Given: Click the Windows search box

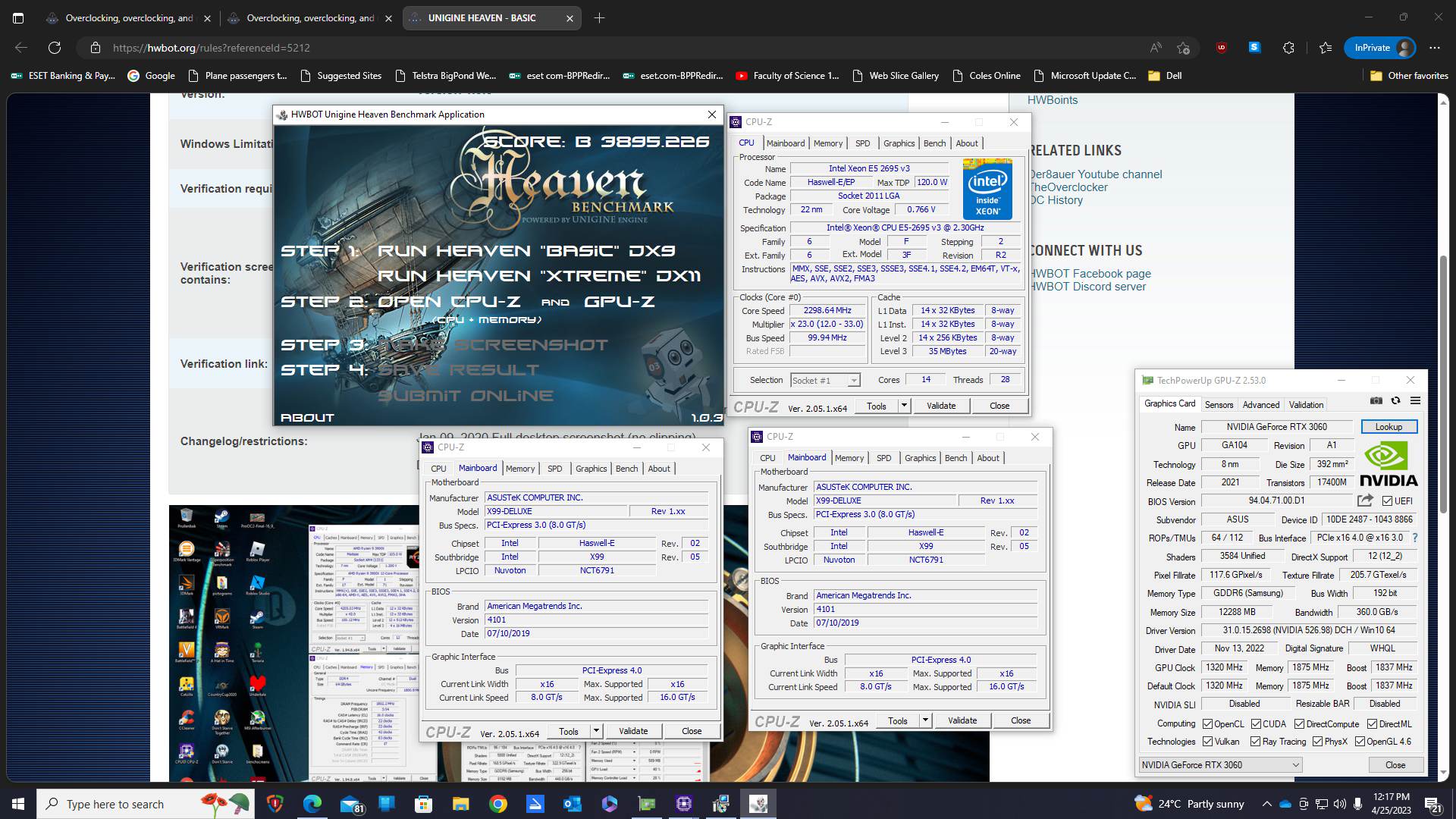Looking at the screenshot, I should point(144,804).
